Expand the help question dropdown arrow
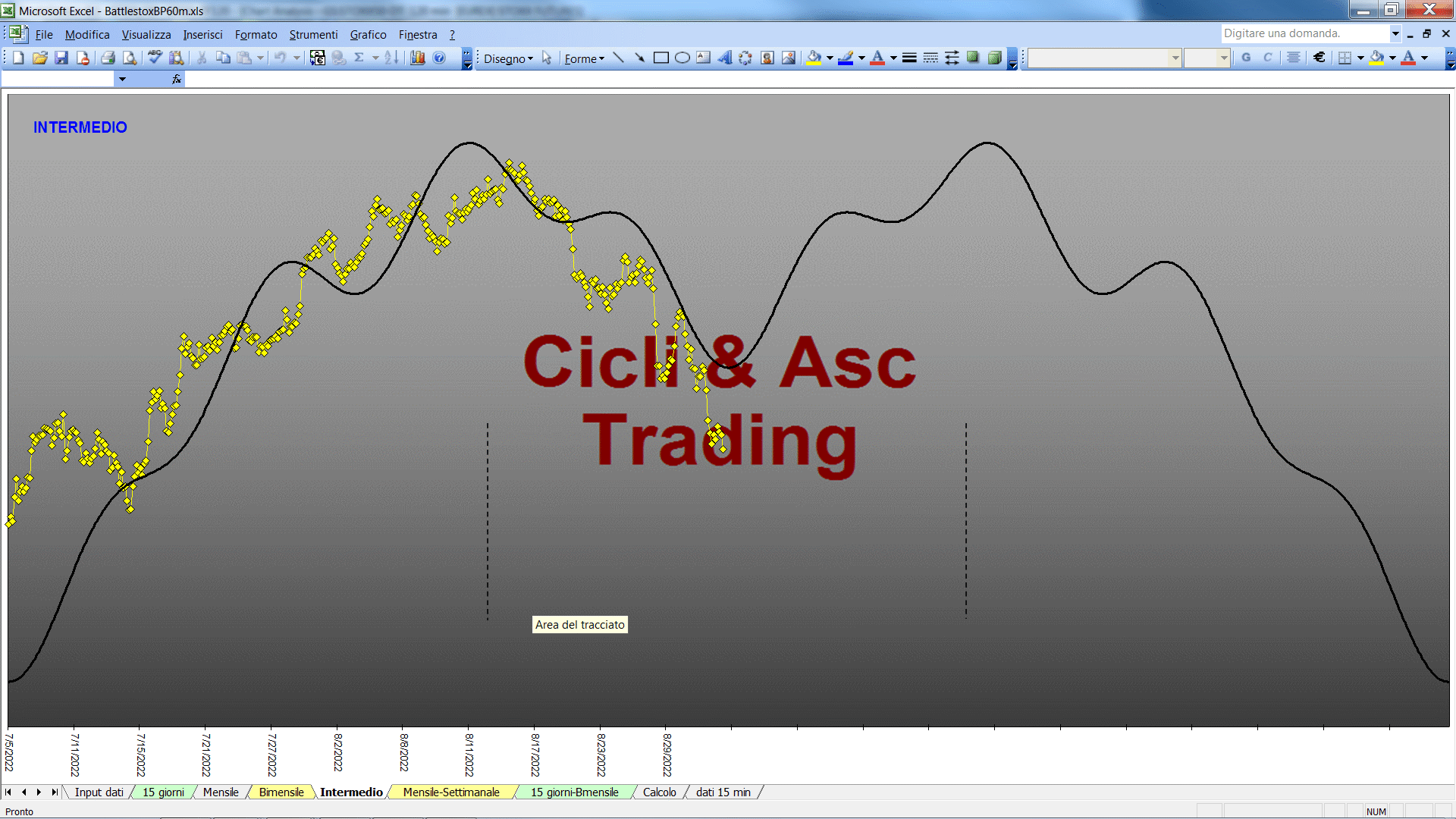1456x819 pixels. 1395,33
